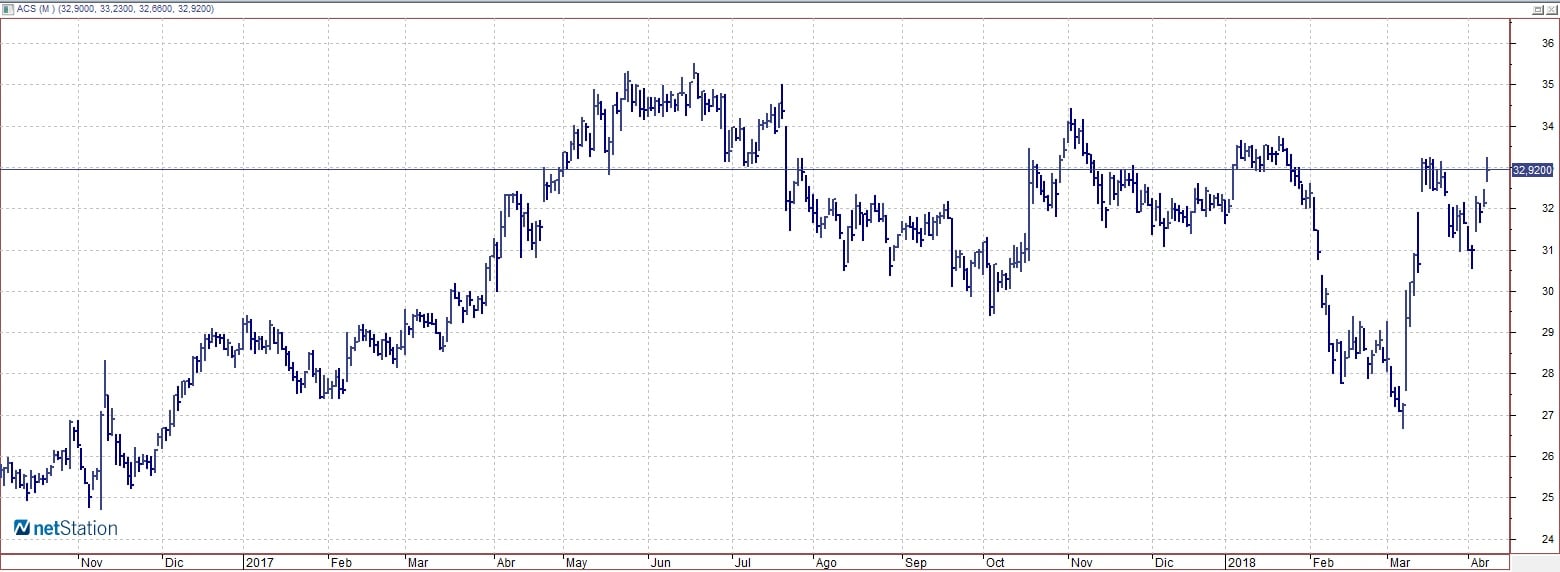Close the ACS chart pane
Viewport: 1560px width, 572px height.
[x=1551, y=9]
